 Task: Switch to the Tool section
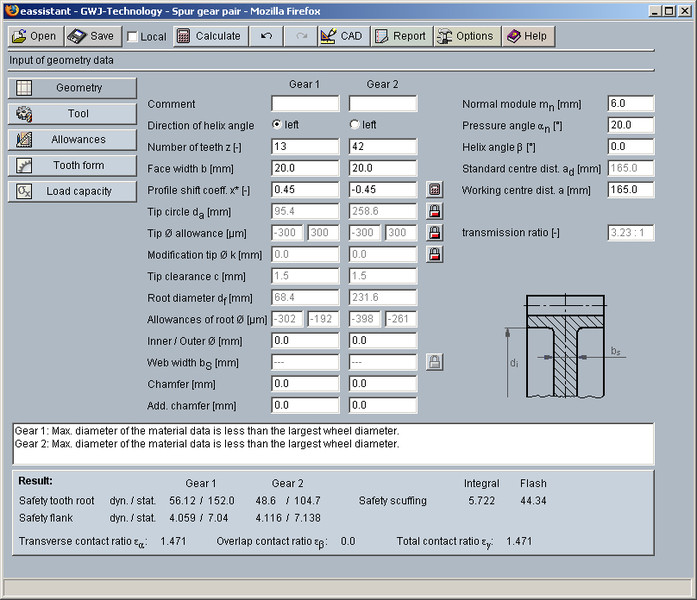(x=71, y=114)
